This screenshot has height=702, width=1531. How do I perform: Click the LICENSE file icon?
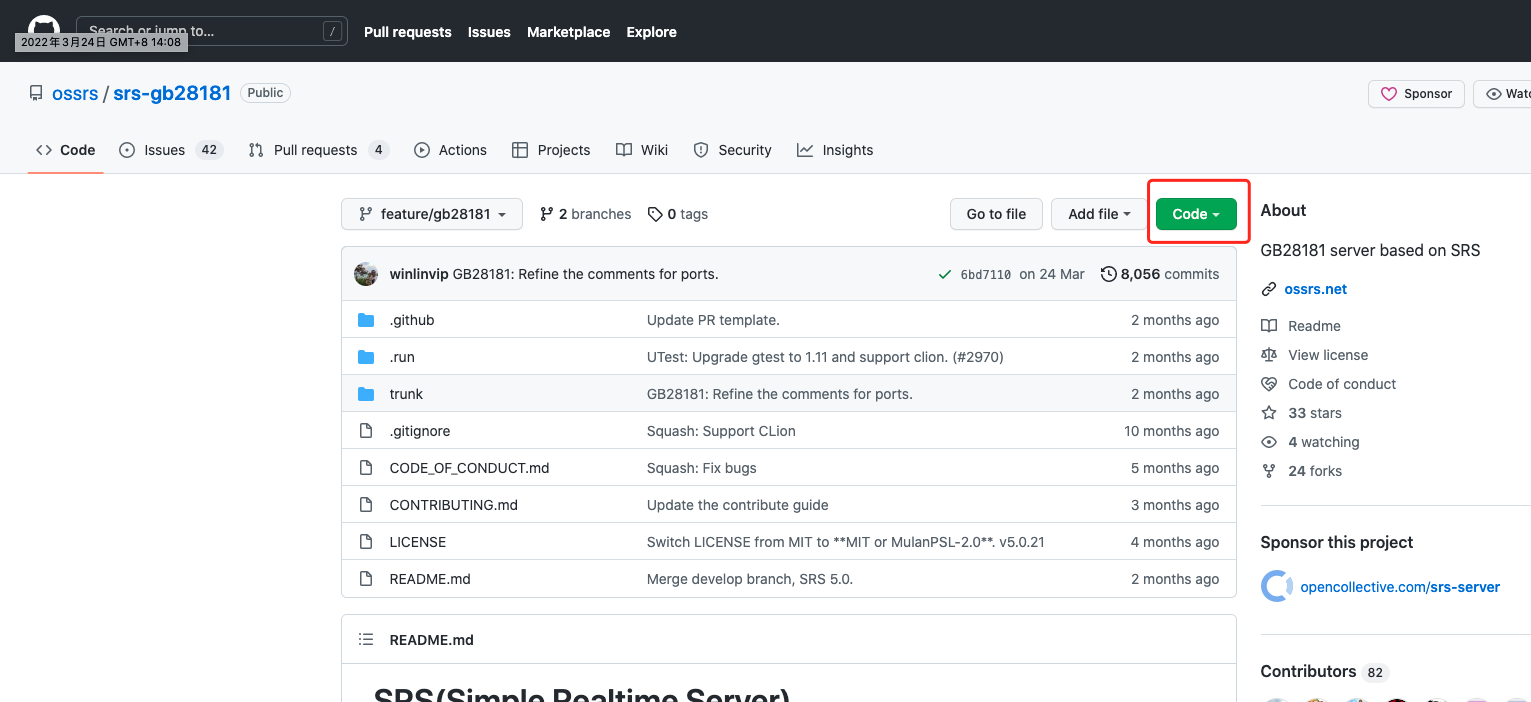366,542
